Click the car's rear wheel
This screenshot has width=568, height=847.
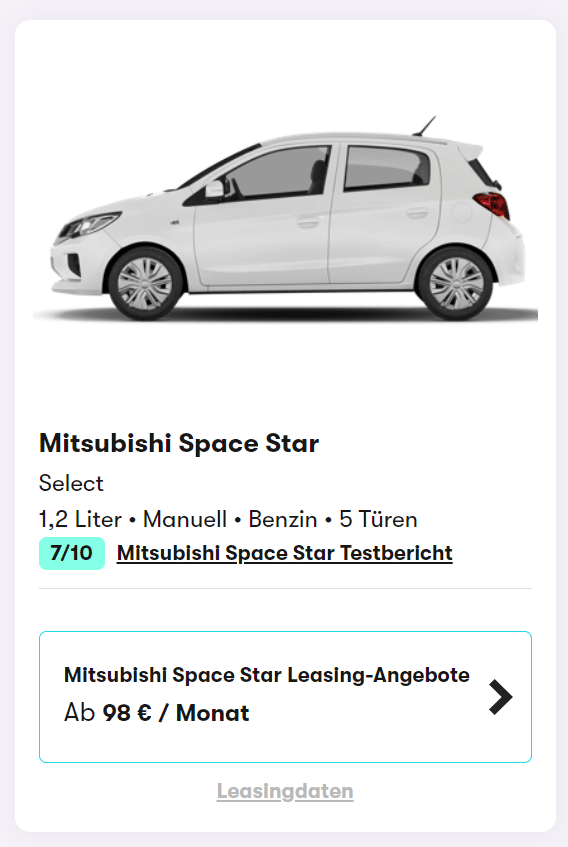point(456,283)
